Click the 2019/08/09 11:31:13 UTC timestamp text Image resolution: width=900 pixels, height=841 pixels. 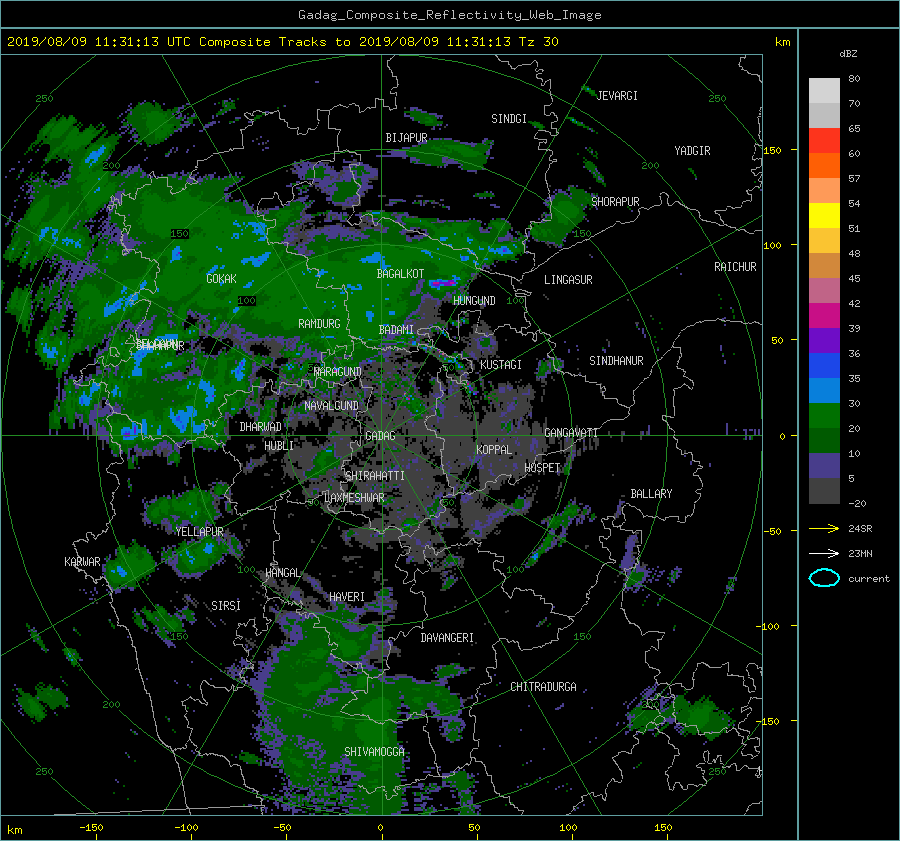point(98,42)
